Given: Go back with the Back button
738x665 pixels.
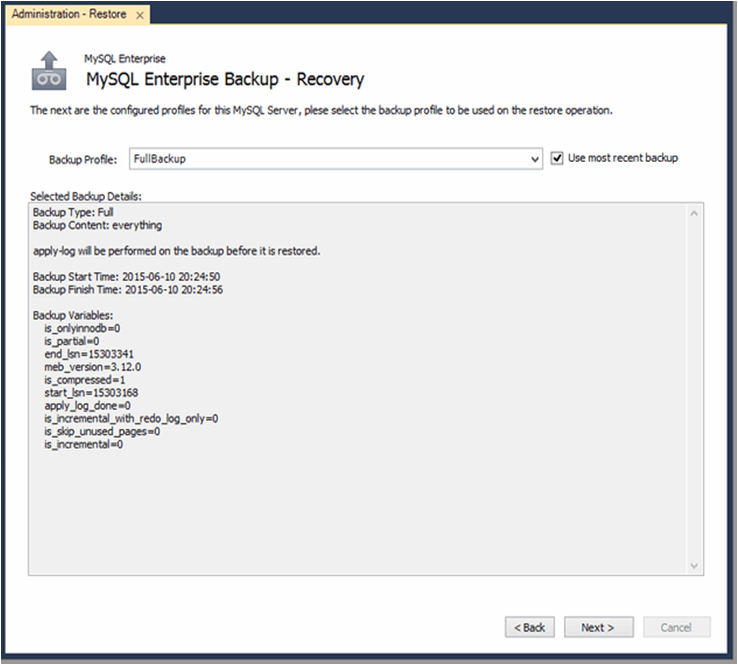Looking at the screenshot, I should click(529, 627).
